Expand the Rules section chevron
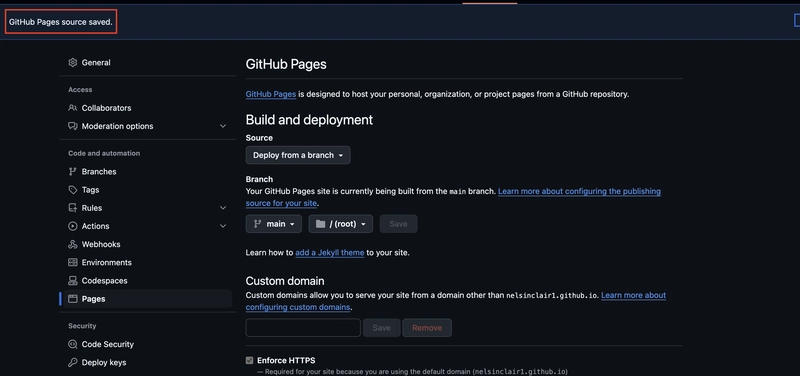Image resolution: width=800 pixels, height=376 pixels. click(223, 208)
